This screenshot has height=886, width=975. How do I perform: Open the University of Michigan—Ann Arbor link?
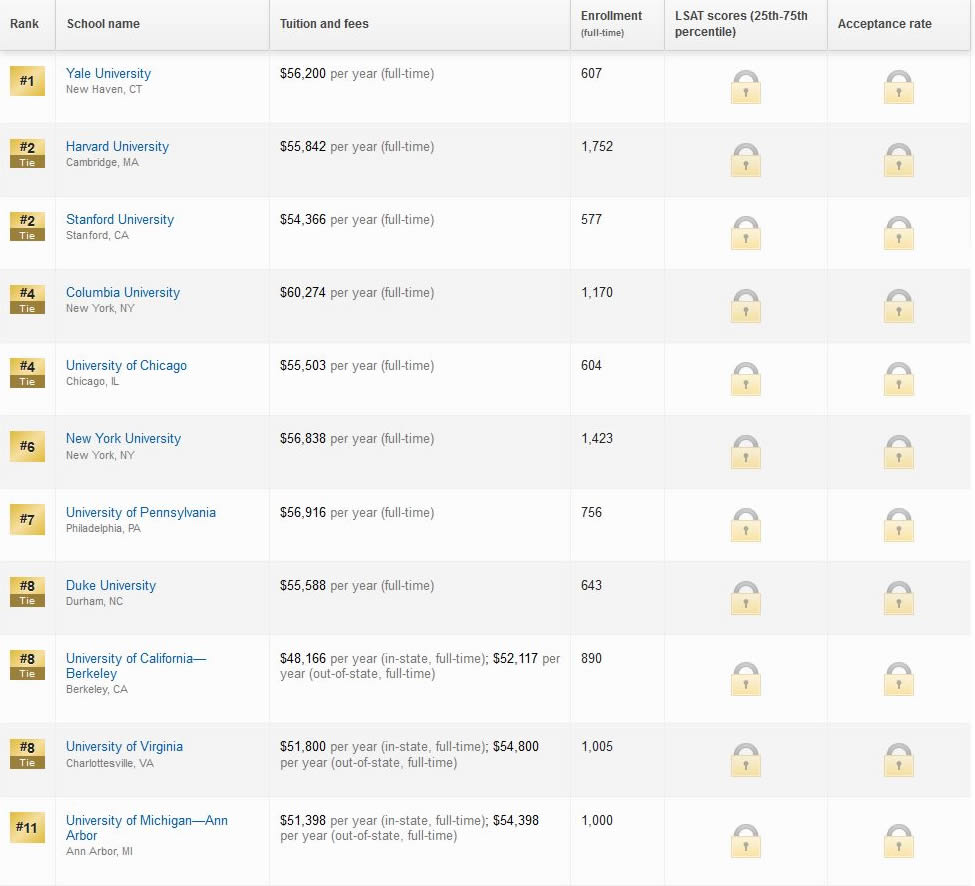click(146, 827)
